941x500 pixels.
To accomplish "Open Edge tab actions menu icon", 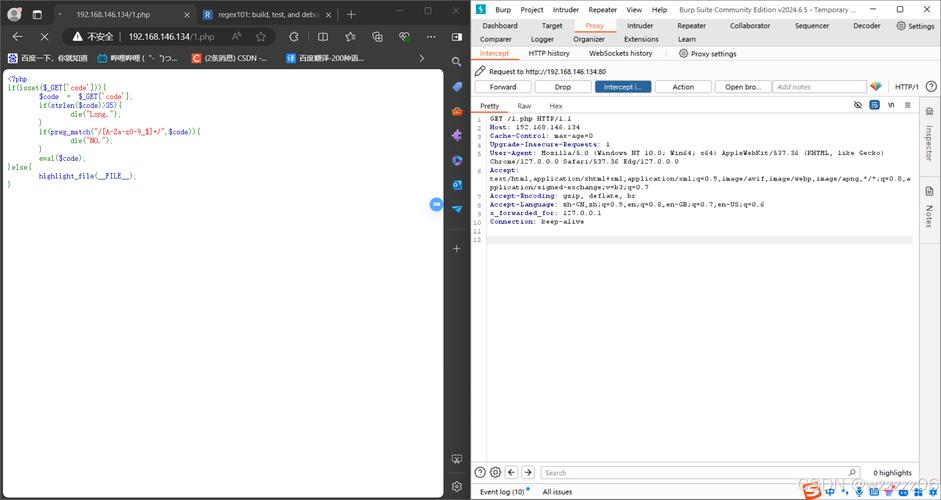I will point(37,14).
